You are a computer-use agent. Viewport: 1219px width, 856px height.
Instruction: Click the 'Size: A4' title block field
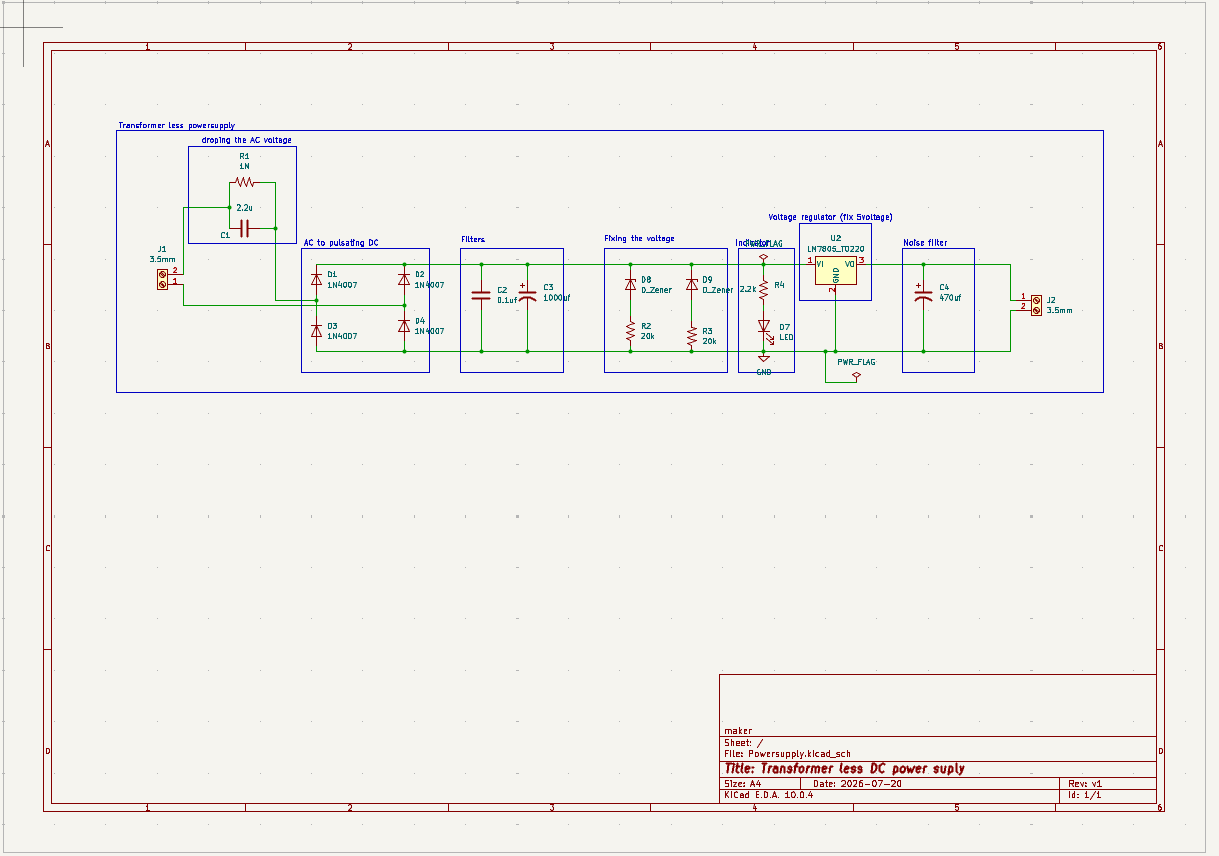[x=743, y=785]
